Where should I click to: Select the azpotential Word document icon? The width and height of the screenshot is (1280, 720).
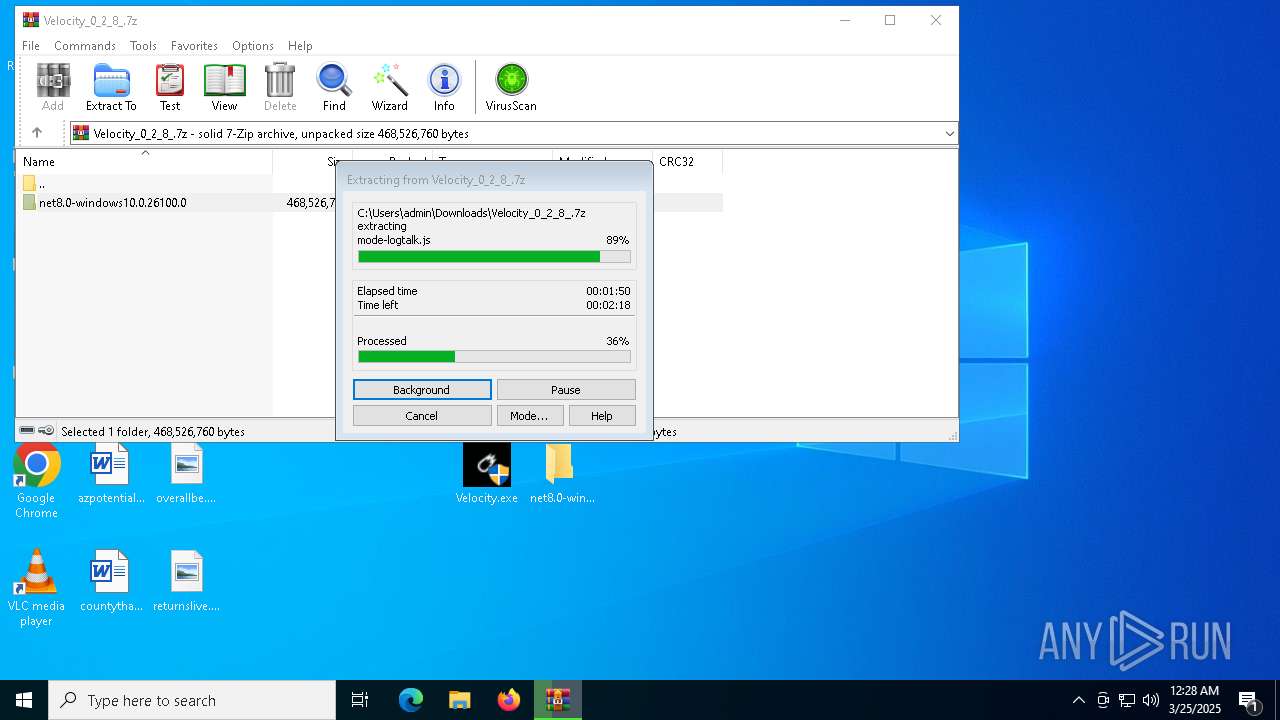point(111,475)
